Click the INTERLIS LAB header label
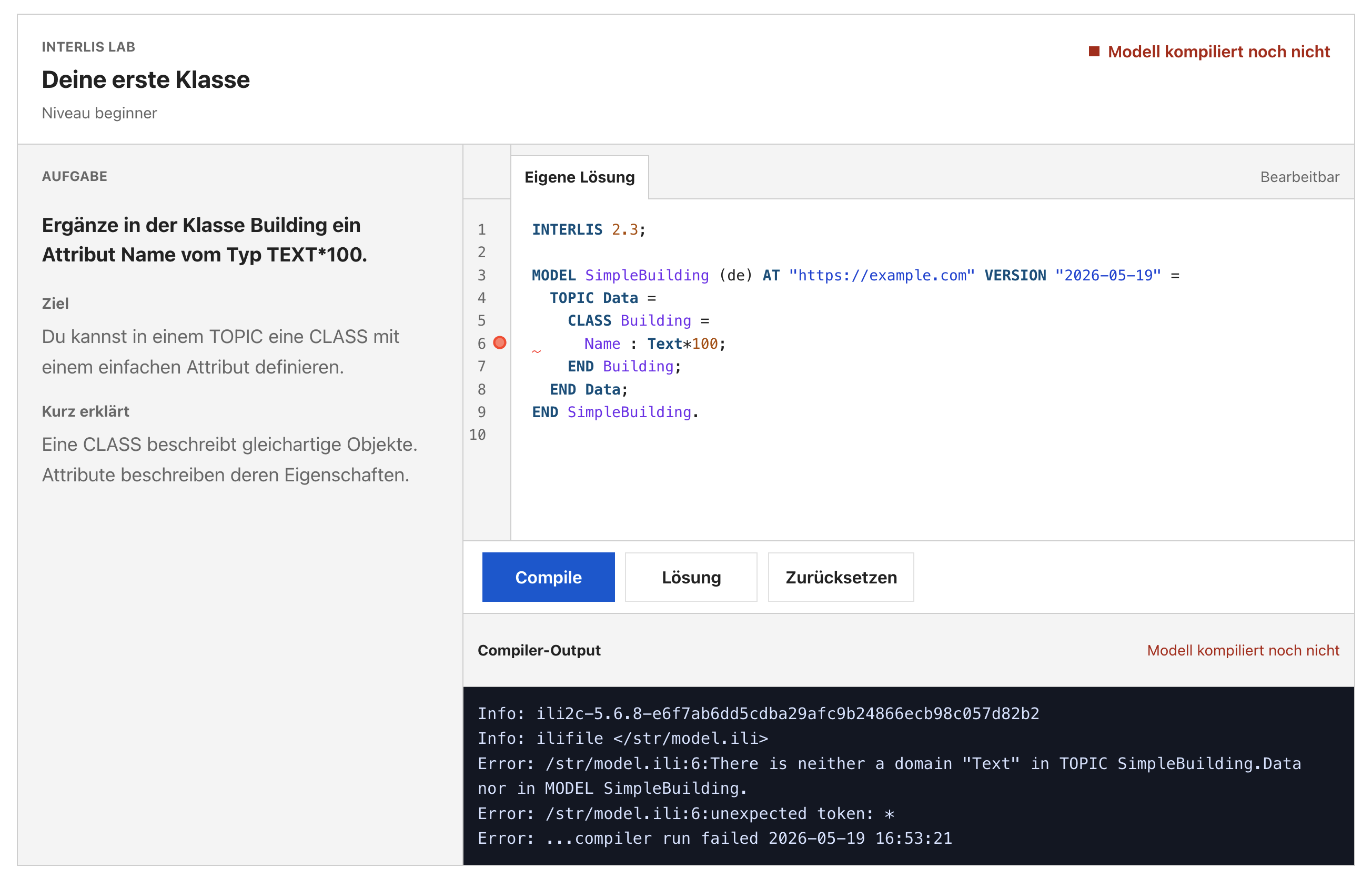Viewport: 1372px width, 888px height. click(88, 47)
